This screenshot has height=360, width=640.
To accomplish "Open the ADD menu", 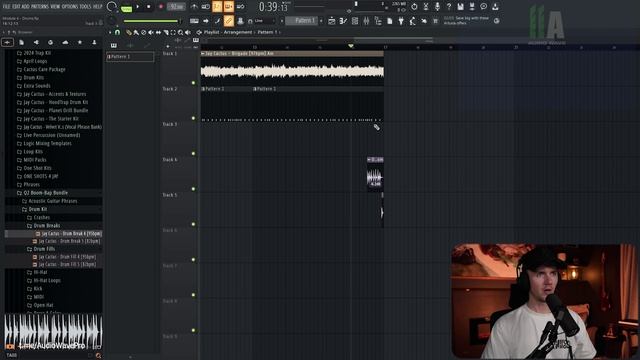I will click(25, 7).
